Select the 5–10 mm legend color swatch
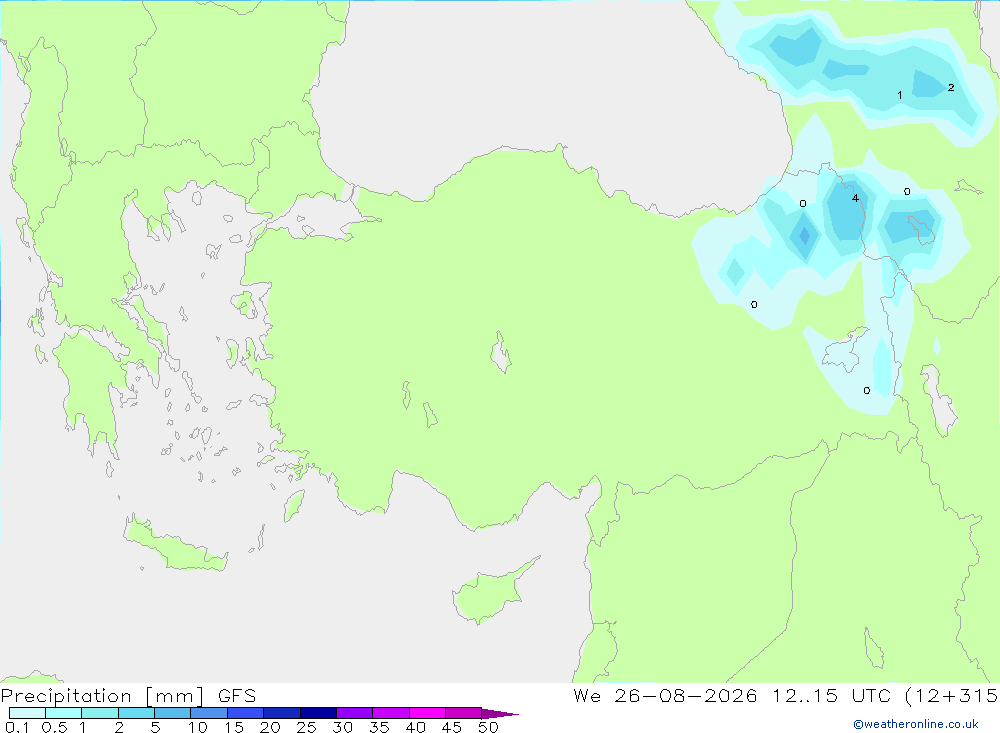The width and height of the screenshot is (1000, 733). [x=173, y=713]
